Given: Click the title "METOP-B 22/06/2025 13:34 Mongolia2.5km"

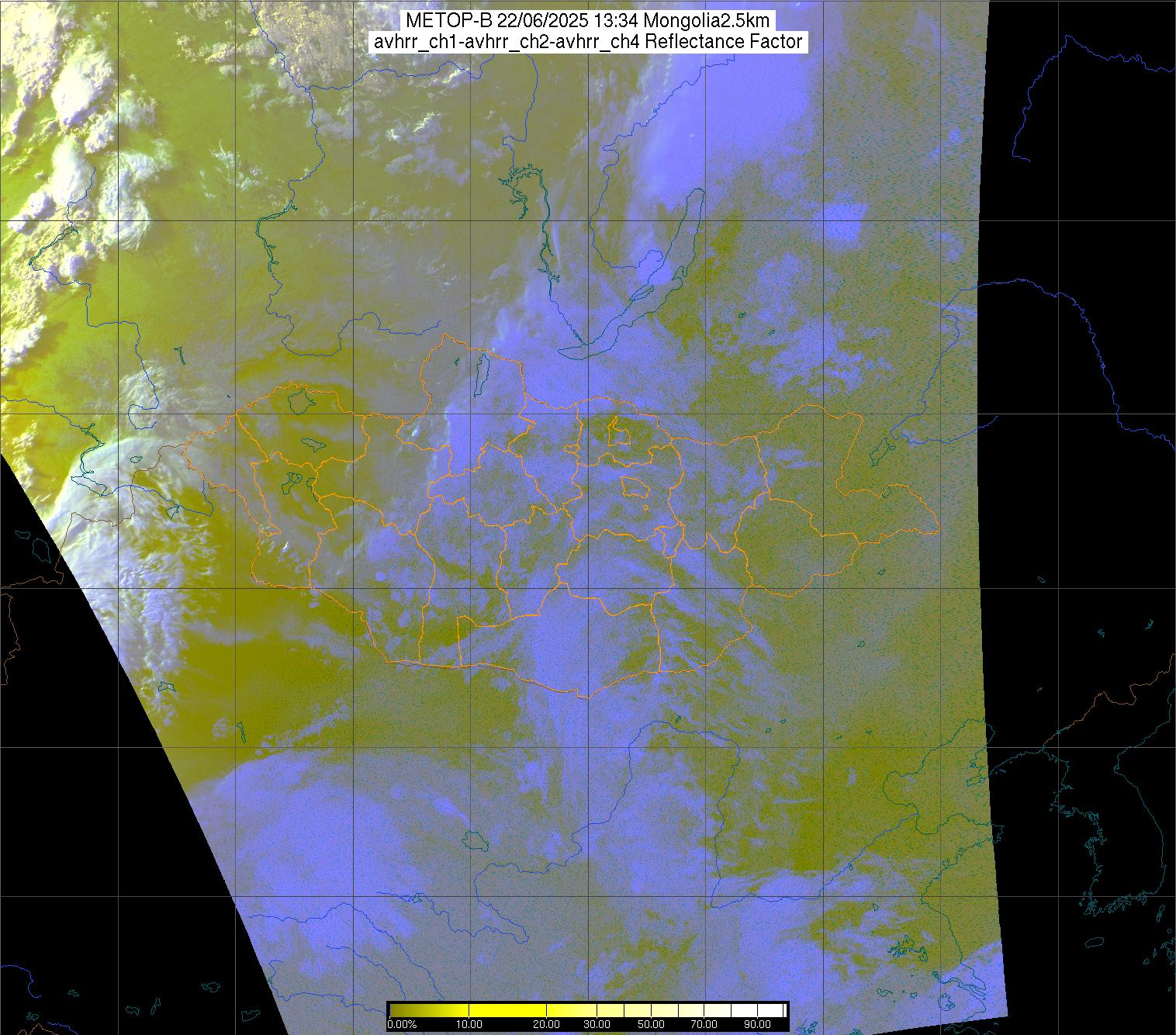Looking at the screenshot, I should [x=587, y=21].
